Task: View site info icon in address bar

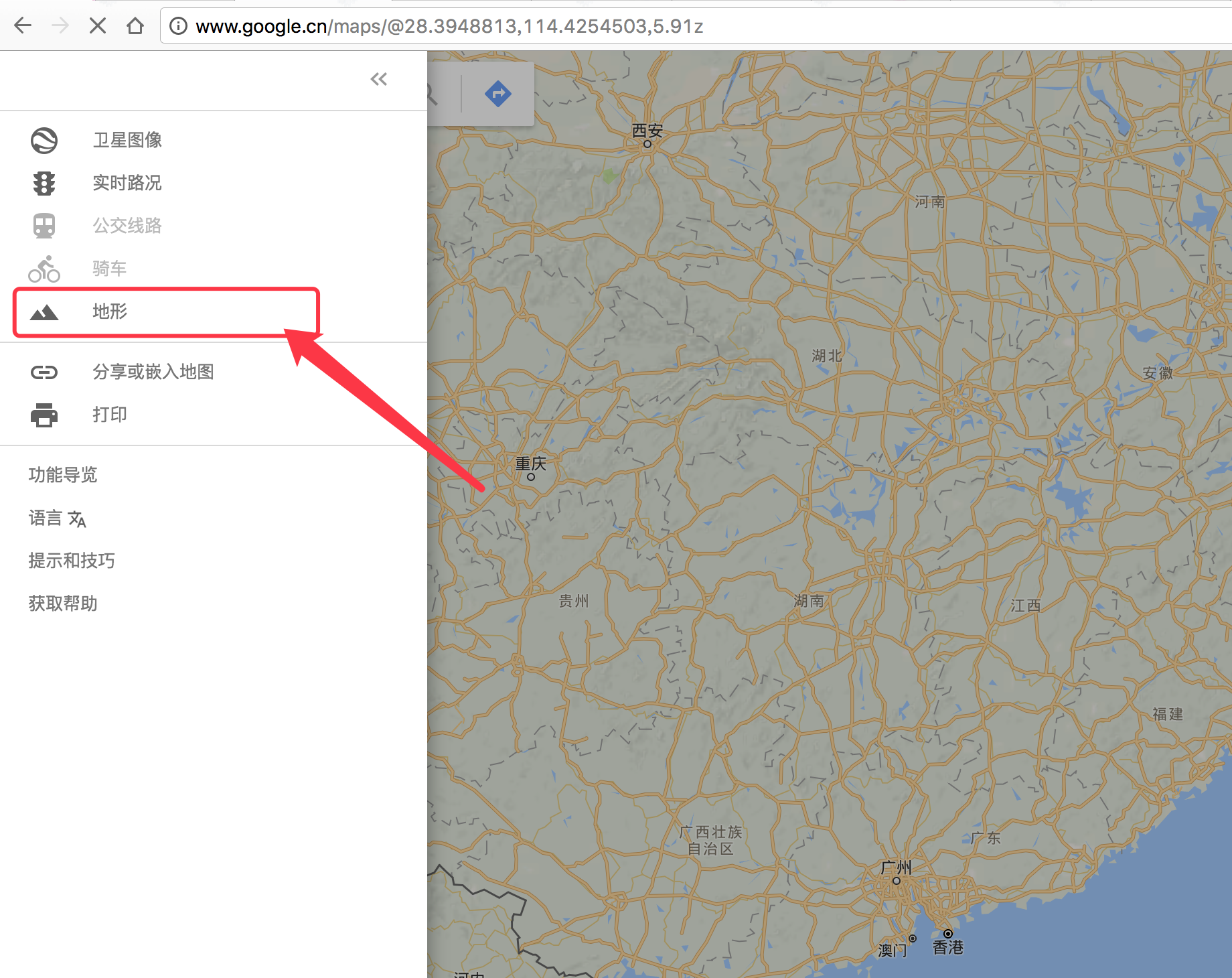Action: pyautogui.click(x=178, y=25)
